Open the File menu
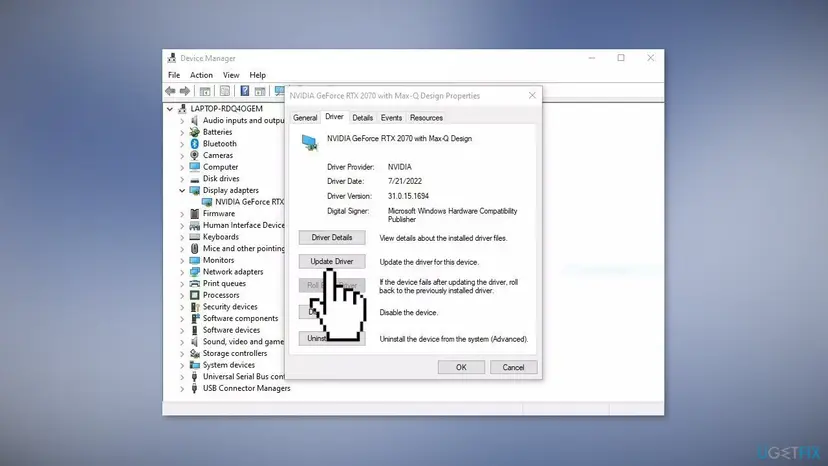The width and height of the screenshot is (828, 466). 174,75
